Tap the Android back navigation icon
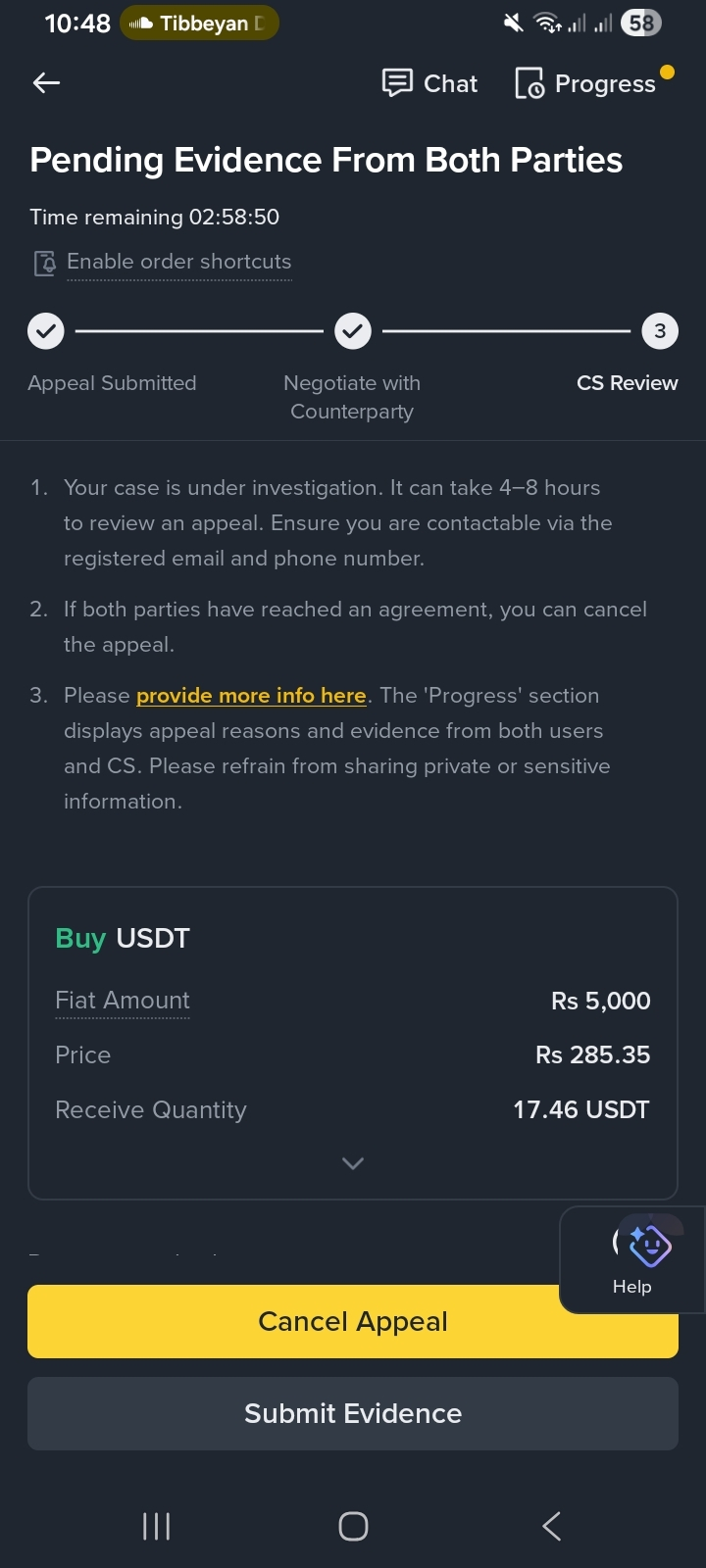706x1568 pixels. pyautogui.click(x=552, y=1526)
